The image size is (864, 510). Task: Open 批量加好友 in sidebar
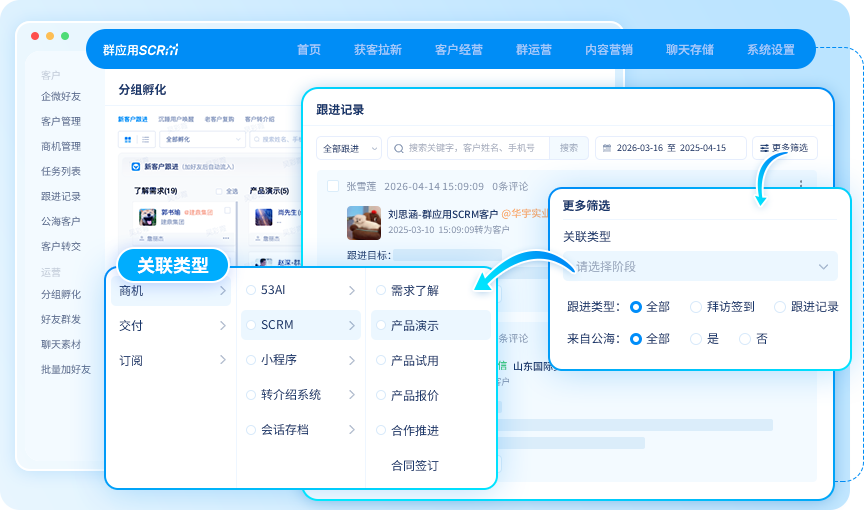coord(66,370)
